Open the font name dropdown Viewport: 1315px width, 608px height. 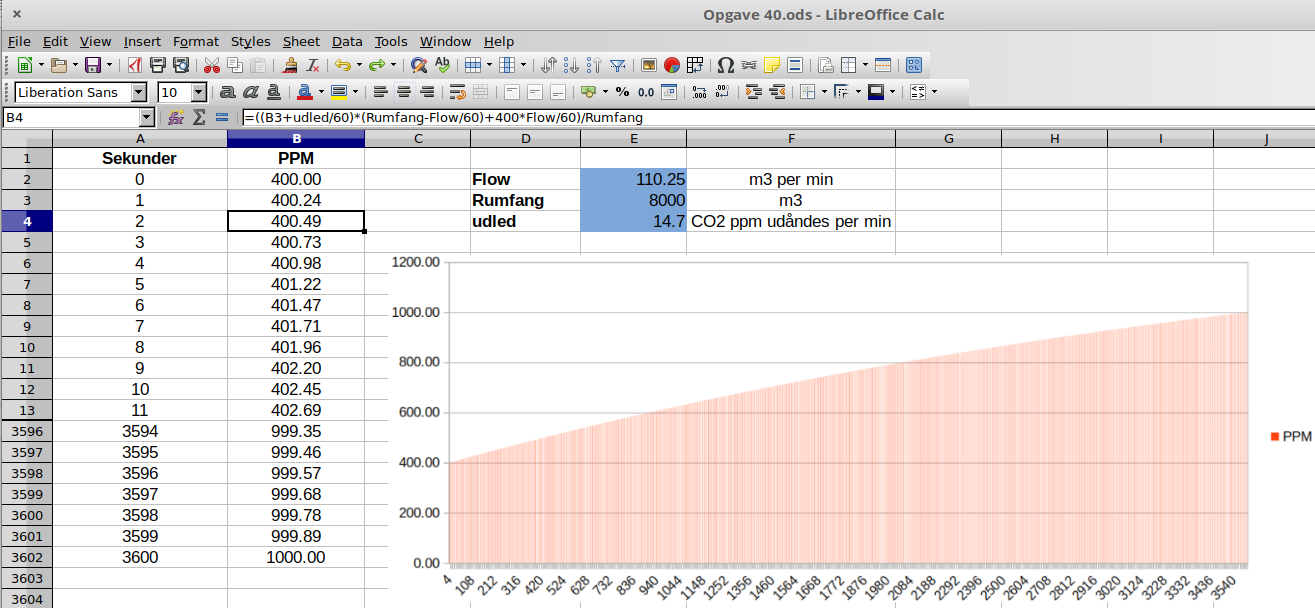(x=138, y=92)
